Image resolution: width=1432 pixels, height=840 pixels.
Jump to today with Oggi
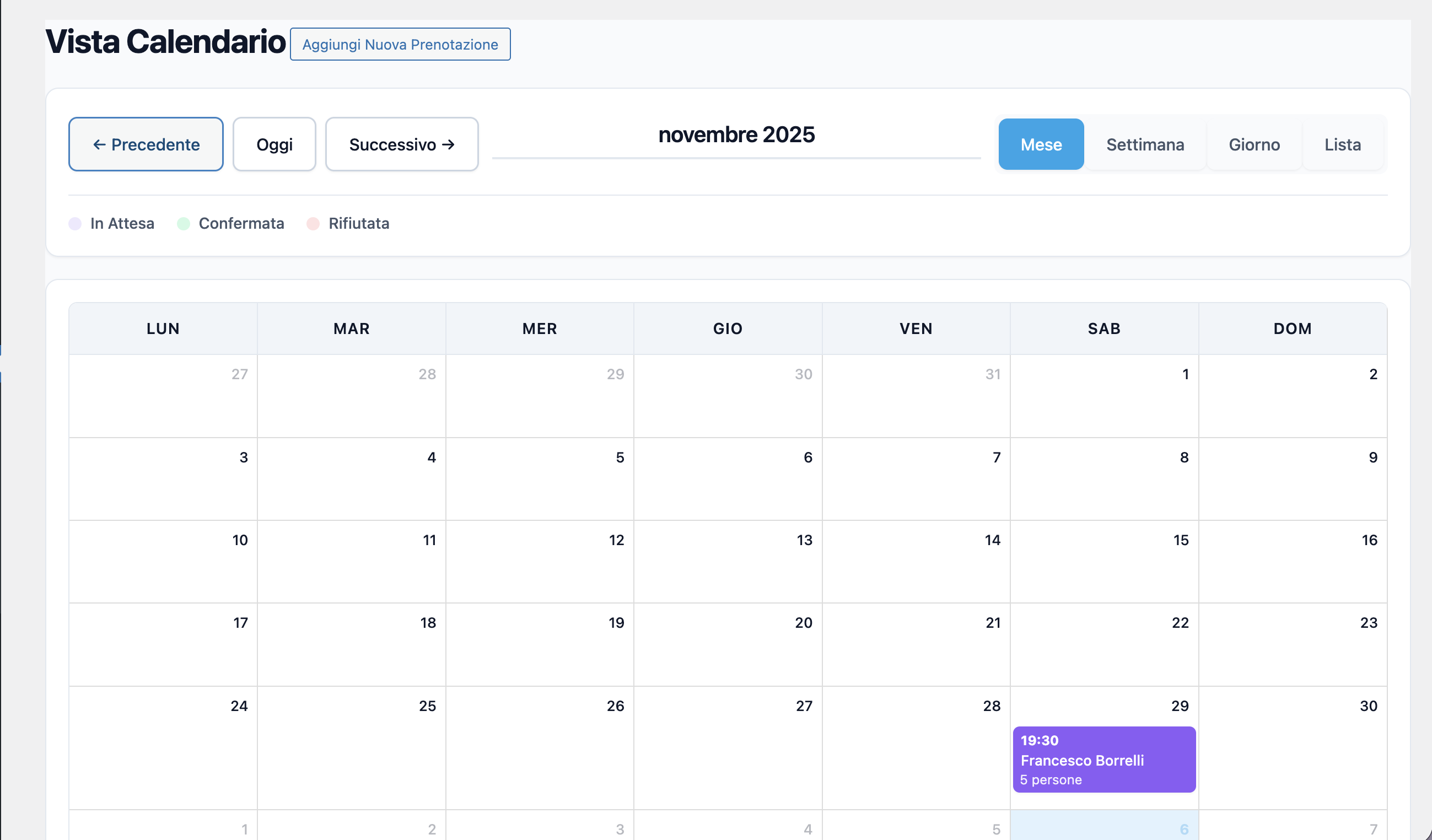[274, 144]
